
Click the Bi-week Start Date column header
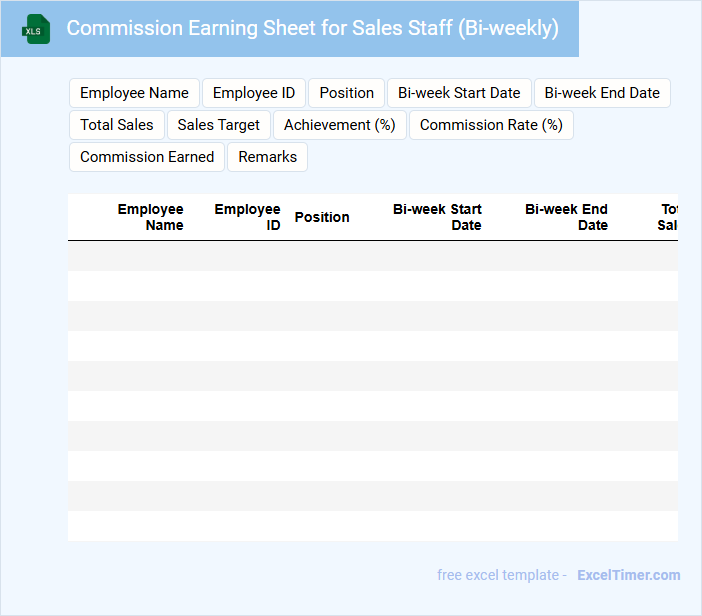click(x=437, y=217)
